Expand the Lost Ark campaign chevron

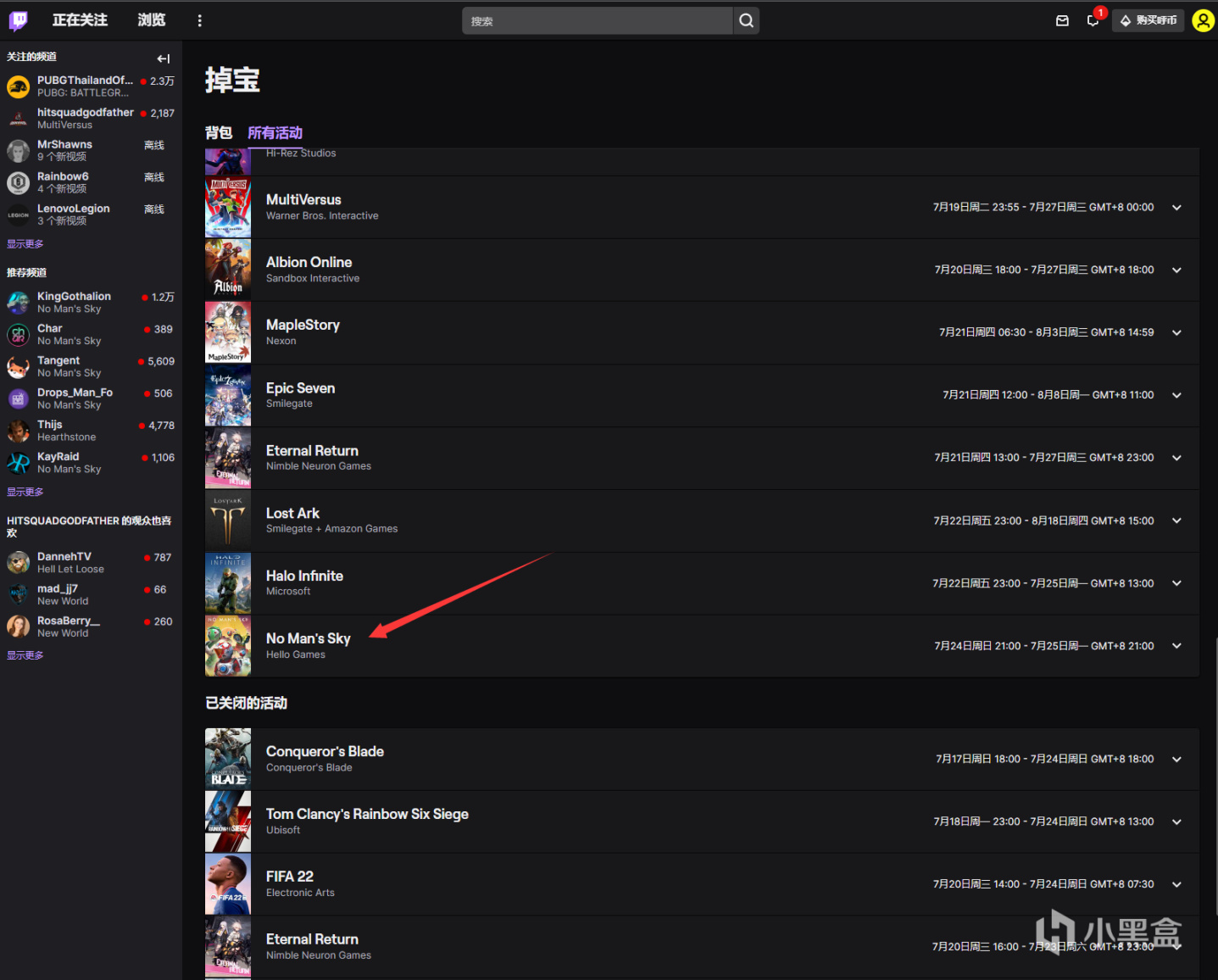1176,521
